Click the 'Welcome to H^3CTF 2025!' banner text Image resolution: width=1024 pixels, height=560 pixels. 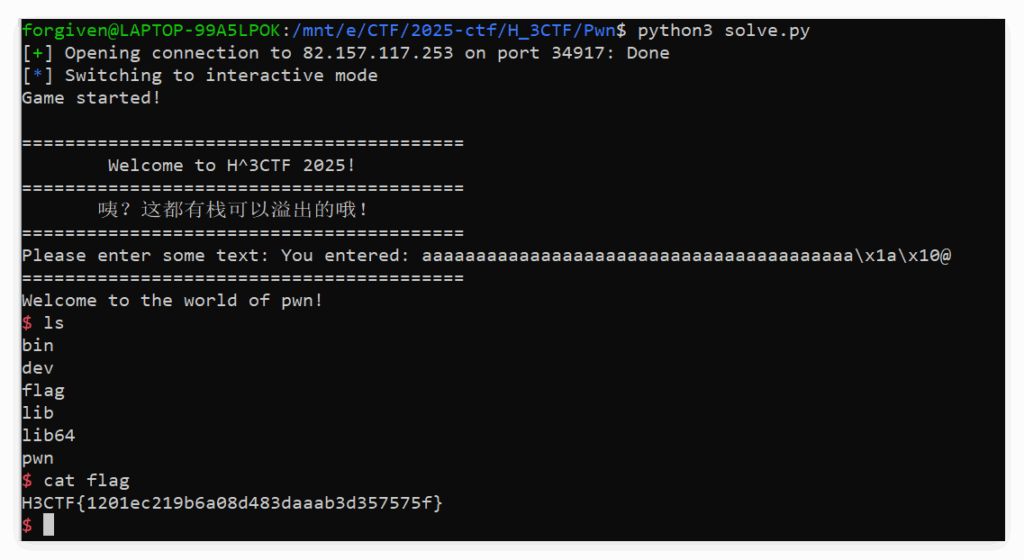pos(231,165)
